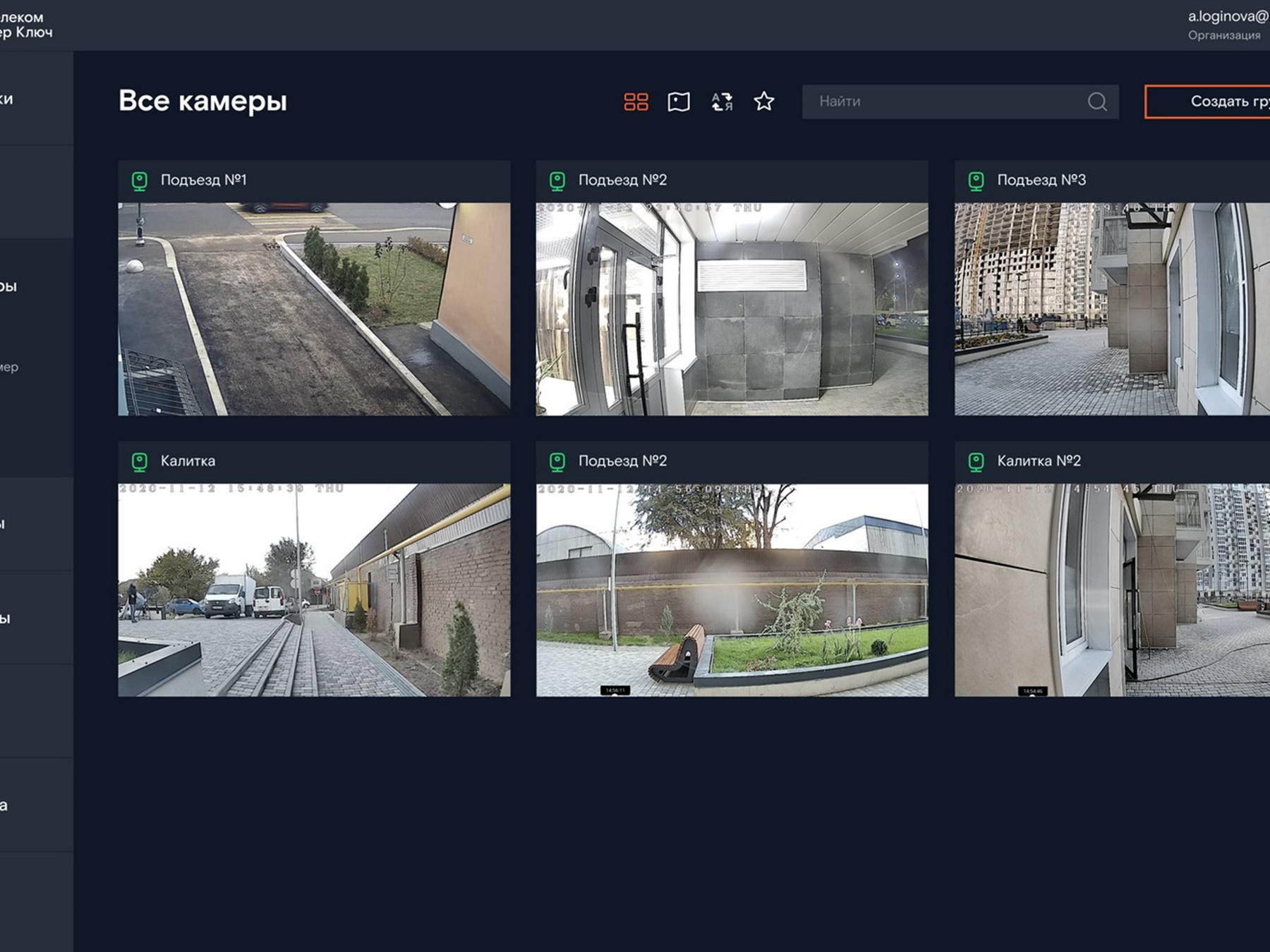Click camera icon beside Калитка №2
Screen dimensions: 1270x952
pyautogui.click(x=976, y=461)
